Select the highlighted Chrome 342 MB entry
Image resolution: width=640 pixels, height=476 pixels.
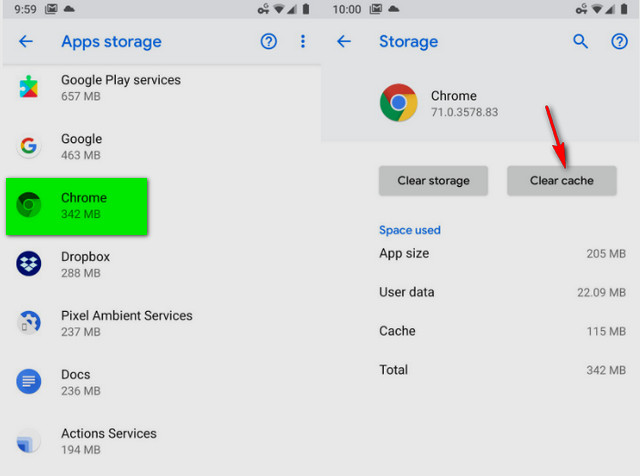(77, 206)
